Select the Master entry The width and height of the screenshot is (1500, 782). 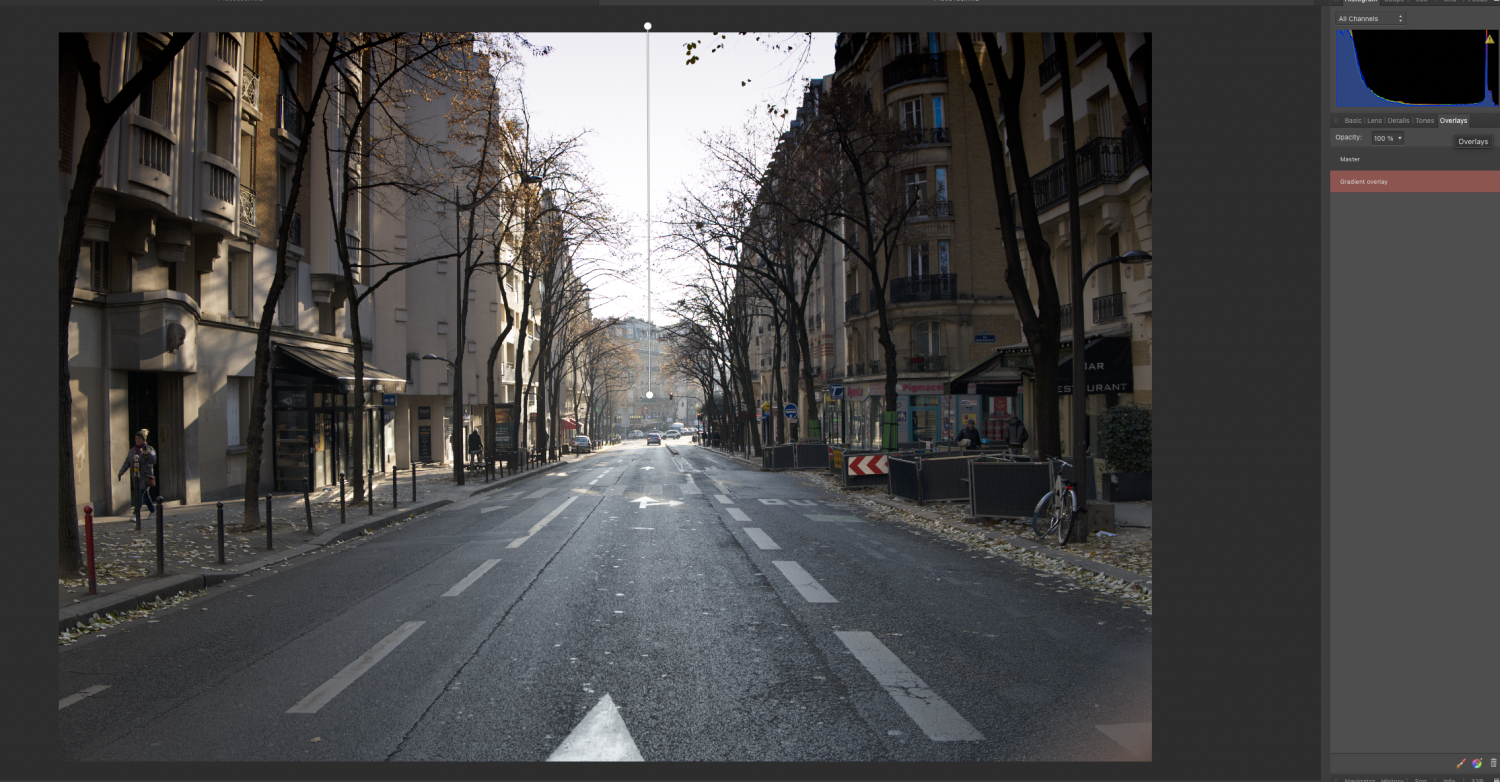1349,159
